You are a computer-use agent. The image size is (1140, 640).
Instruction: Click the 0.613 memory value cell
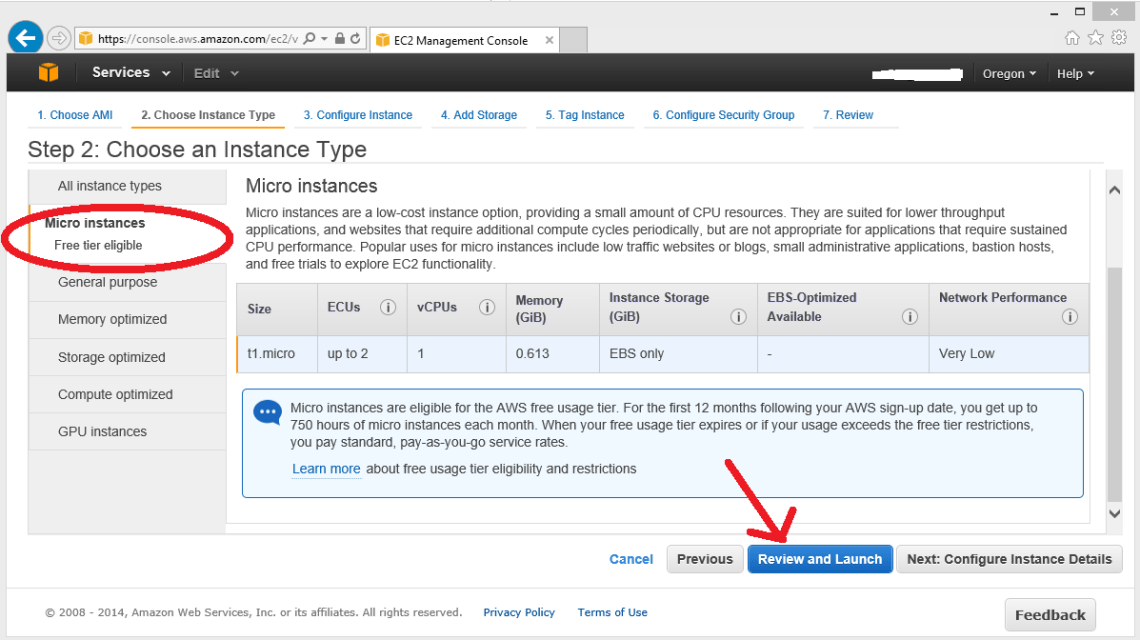pyautogui.click(x=553, y=353)
